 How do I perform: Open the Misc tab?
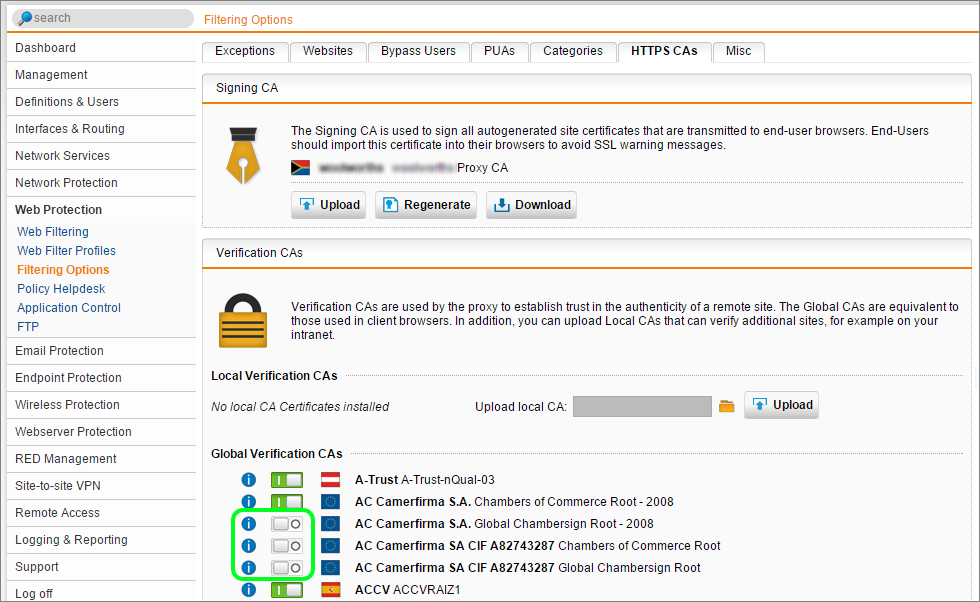(x=739, y=51)
